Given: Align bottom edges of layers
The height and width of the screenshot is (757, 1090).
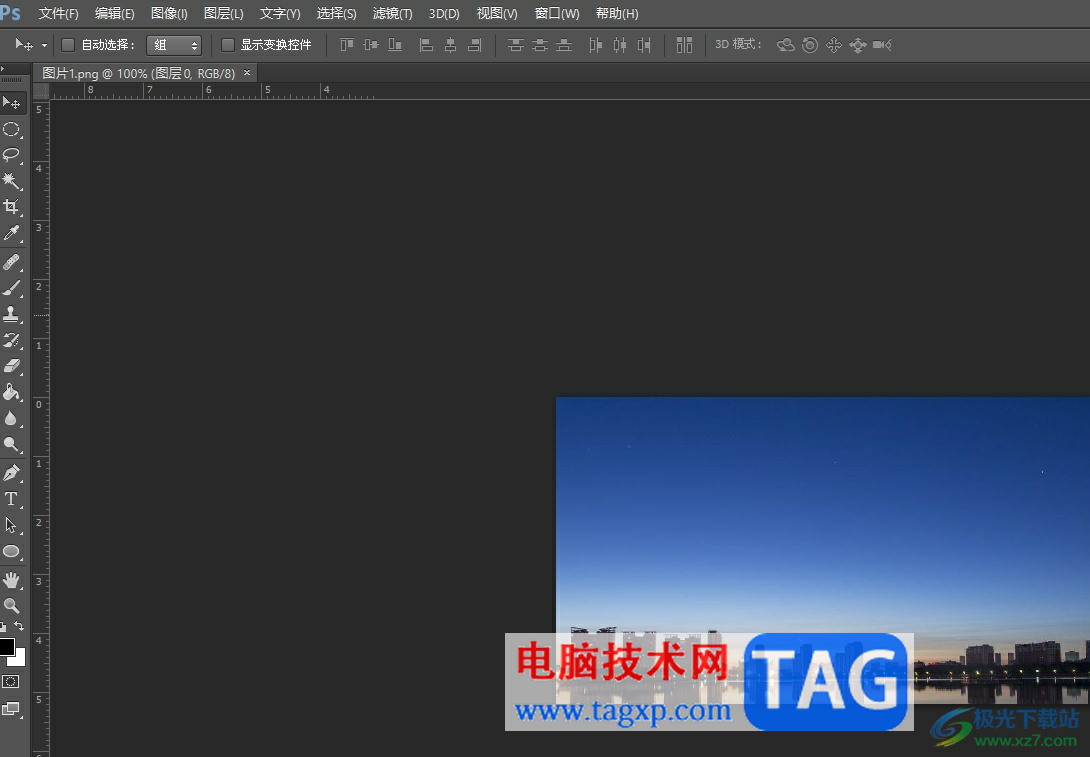Looking at the screenshot, I should (395, 45).
